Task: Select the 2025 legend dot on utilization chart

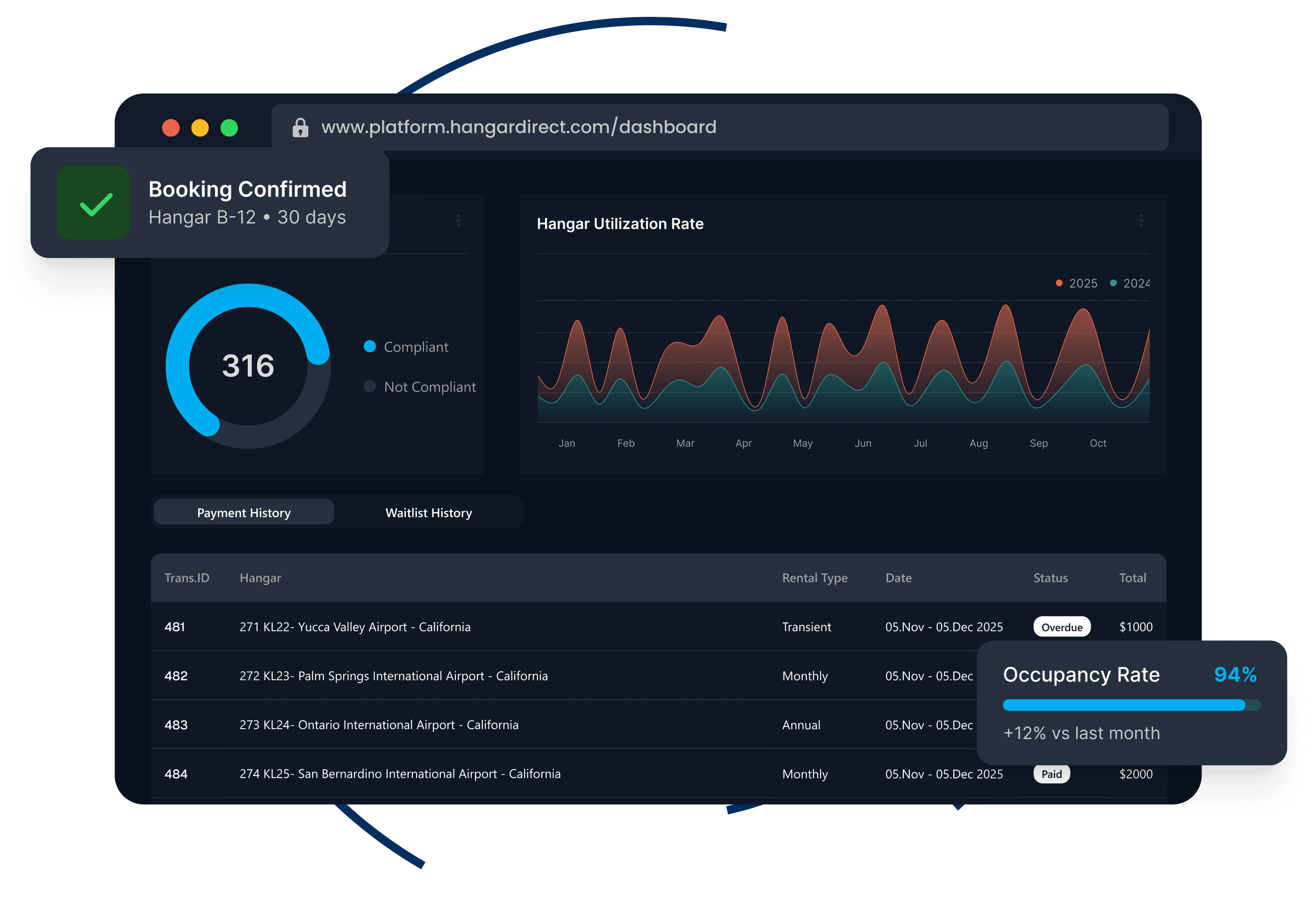Action: [1058, 282]
